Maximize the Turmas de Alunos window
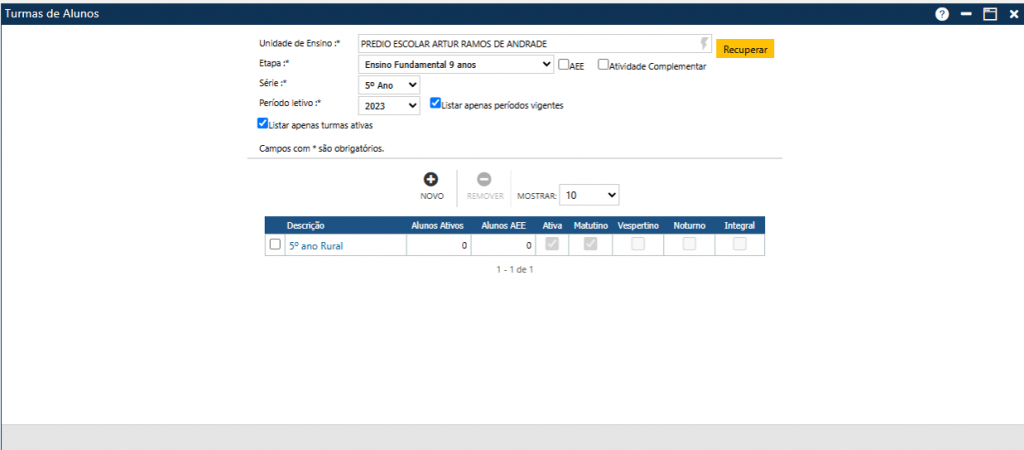Image resolution: width=1024 pixels, height=450 pixels. 991,14
